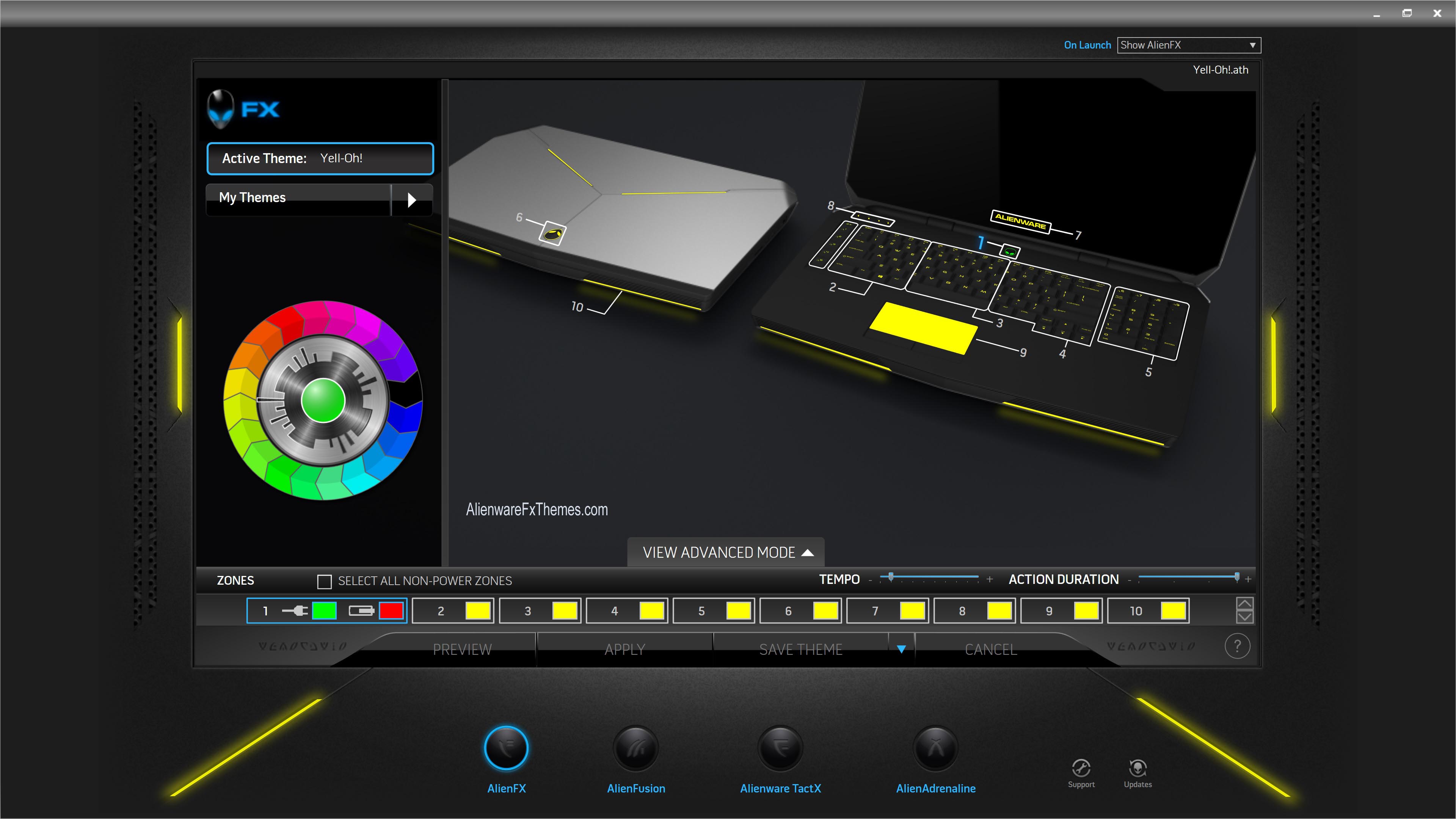Click the scroll zones up arrow

(x=1244, y=603)
